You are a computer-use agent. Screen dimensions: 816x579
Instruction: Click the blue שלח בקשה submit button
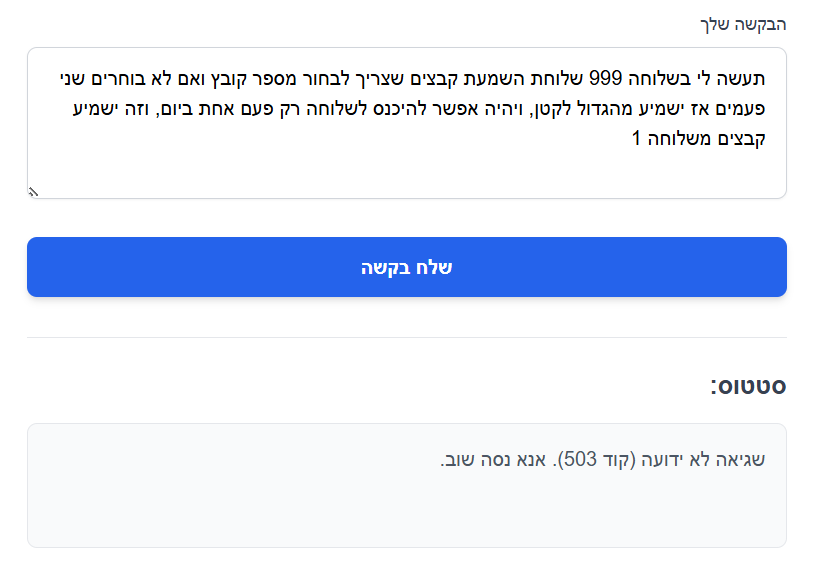[406, 267]
